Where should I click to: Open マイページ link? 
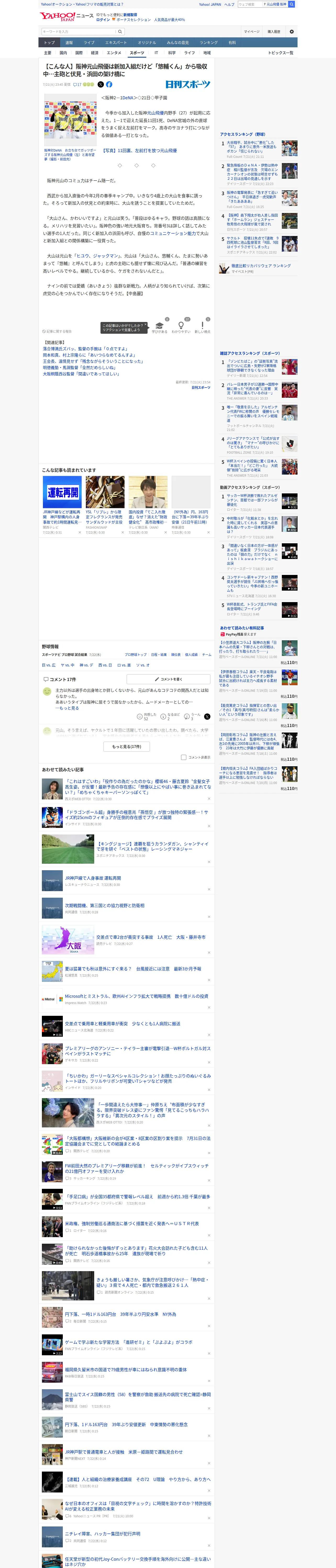point(251,32)
